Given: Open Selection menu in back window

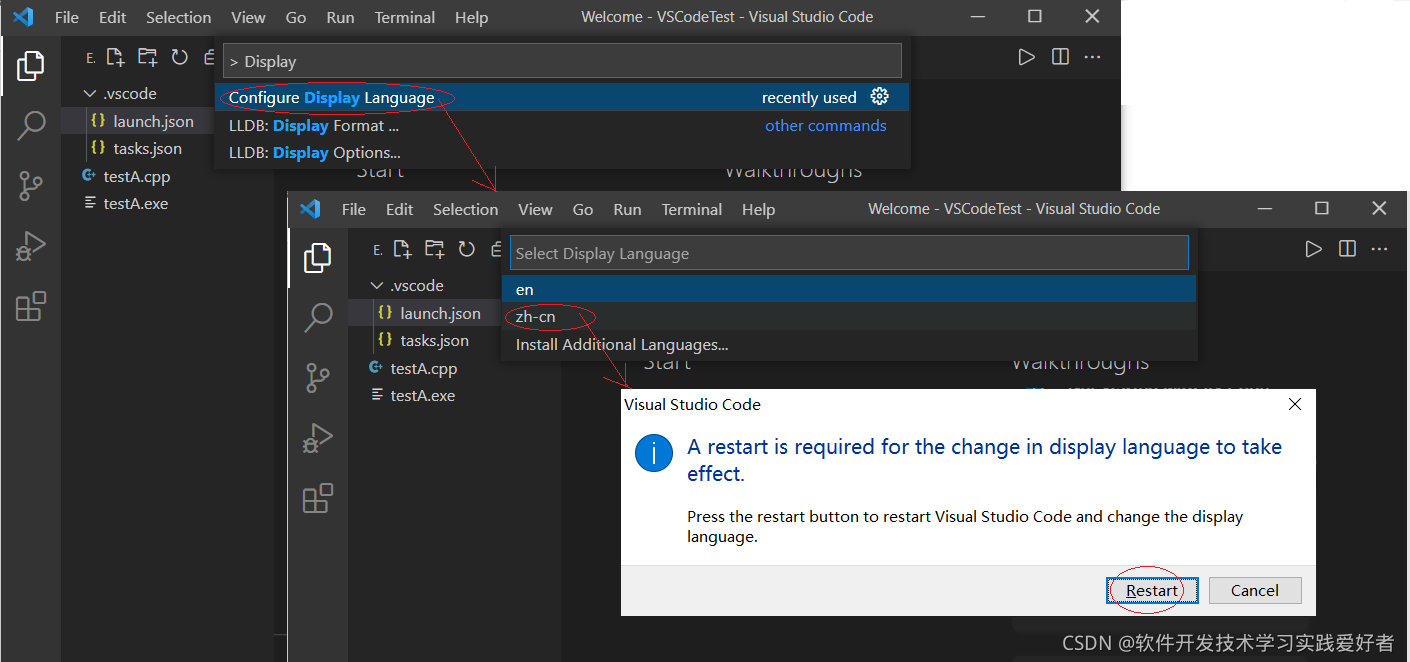Looking at the screenshot, I should (x=178, y=17).
